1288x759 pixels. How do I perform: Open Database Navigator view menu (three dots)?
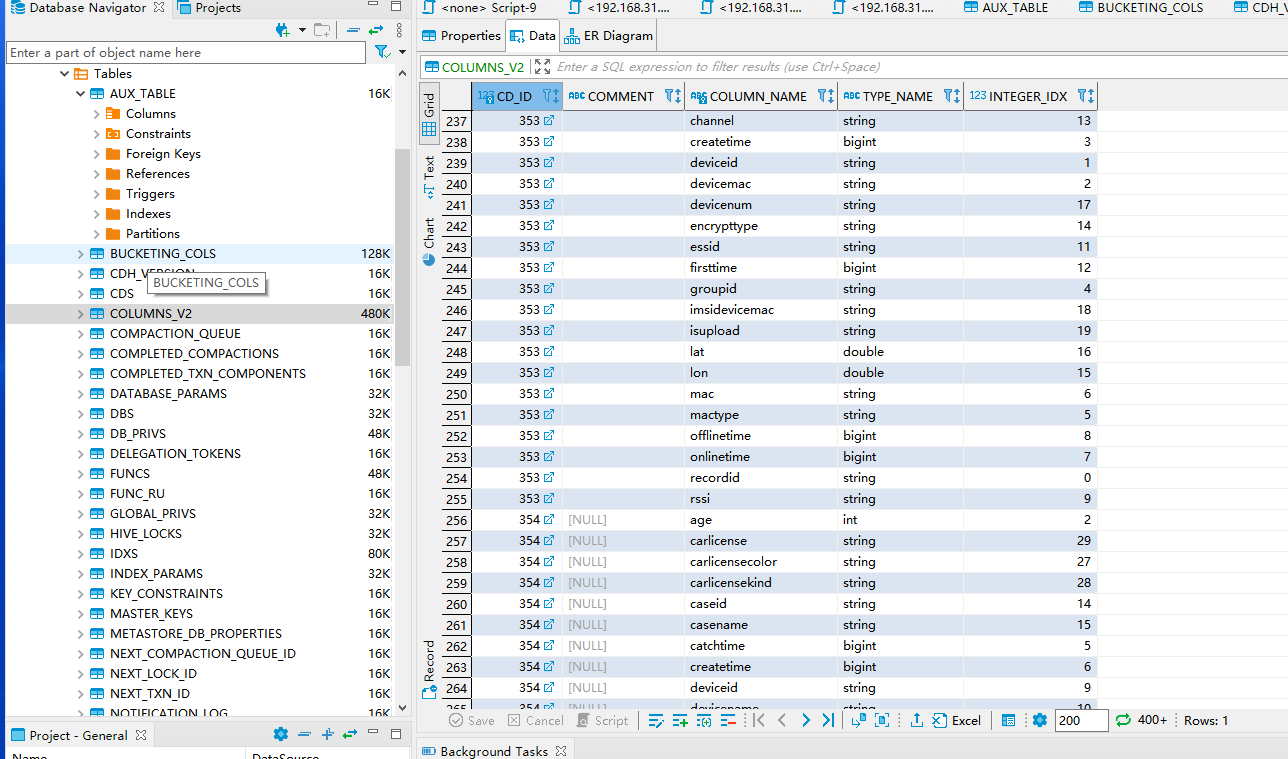[399, 31]
